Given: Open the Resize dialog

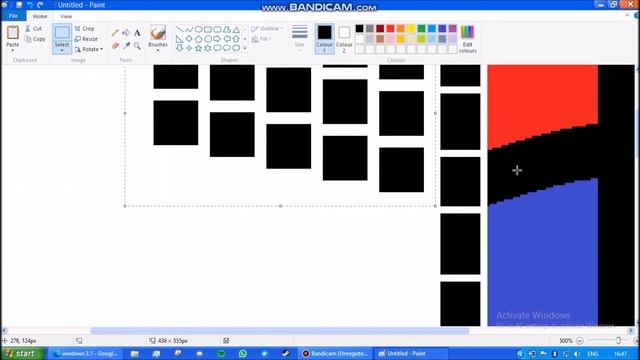Looking at the screenshot, I should [x=86, y=39].
